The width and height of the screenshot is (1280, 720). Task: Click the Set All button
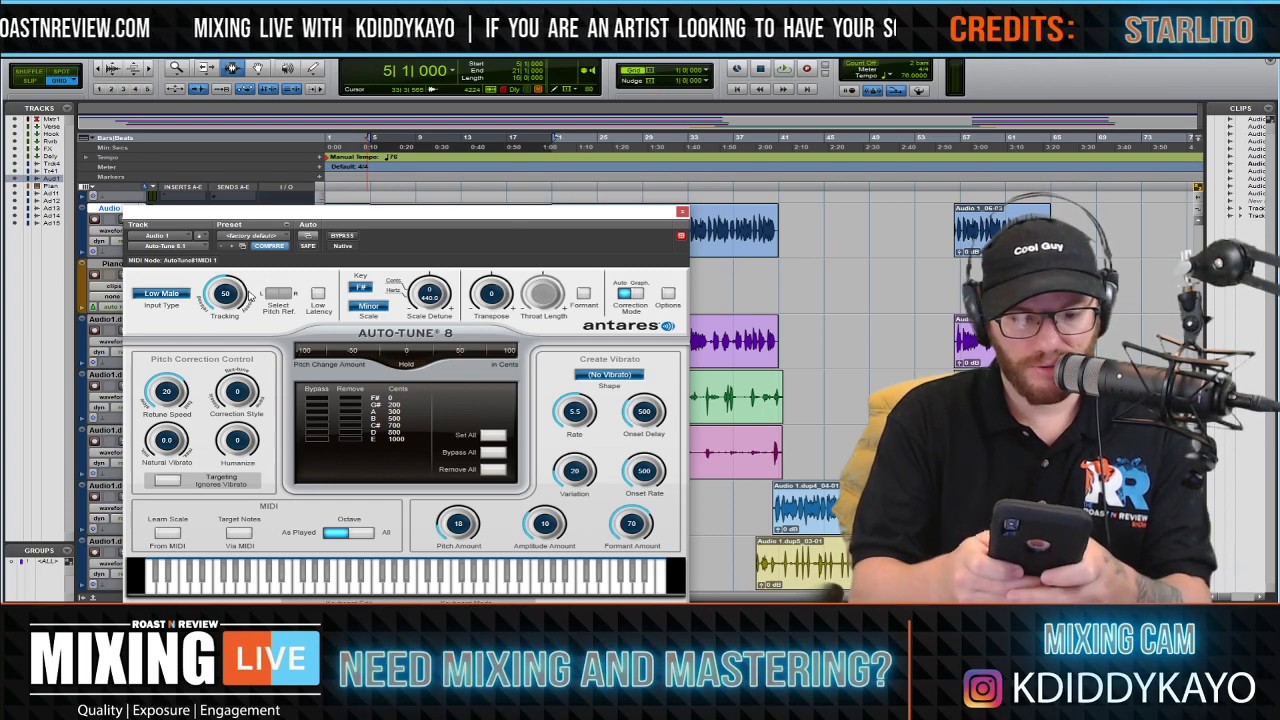tap(493, 435)
